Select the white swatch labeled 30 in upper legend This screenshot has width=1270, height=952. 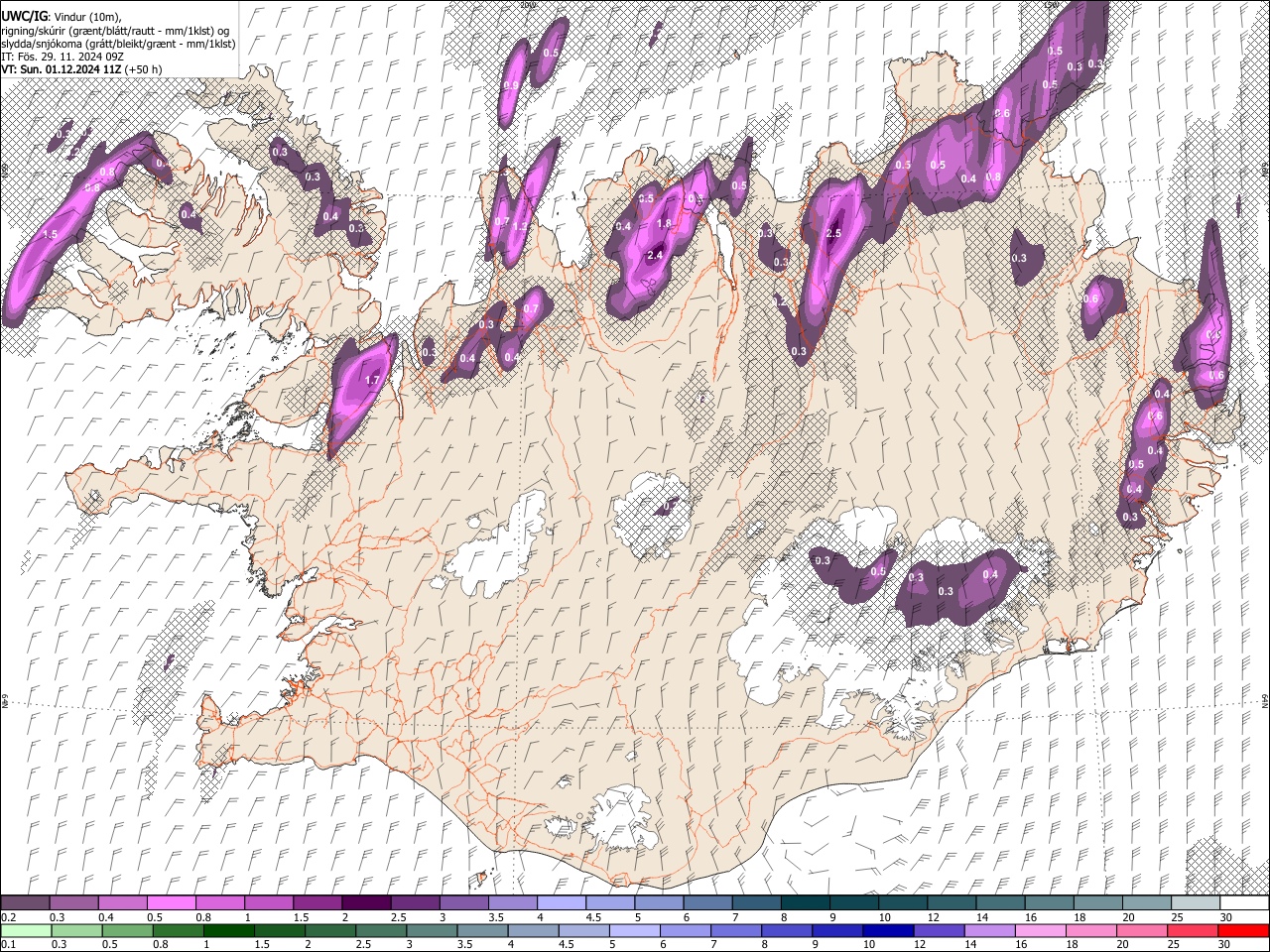1244,903
